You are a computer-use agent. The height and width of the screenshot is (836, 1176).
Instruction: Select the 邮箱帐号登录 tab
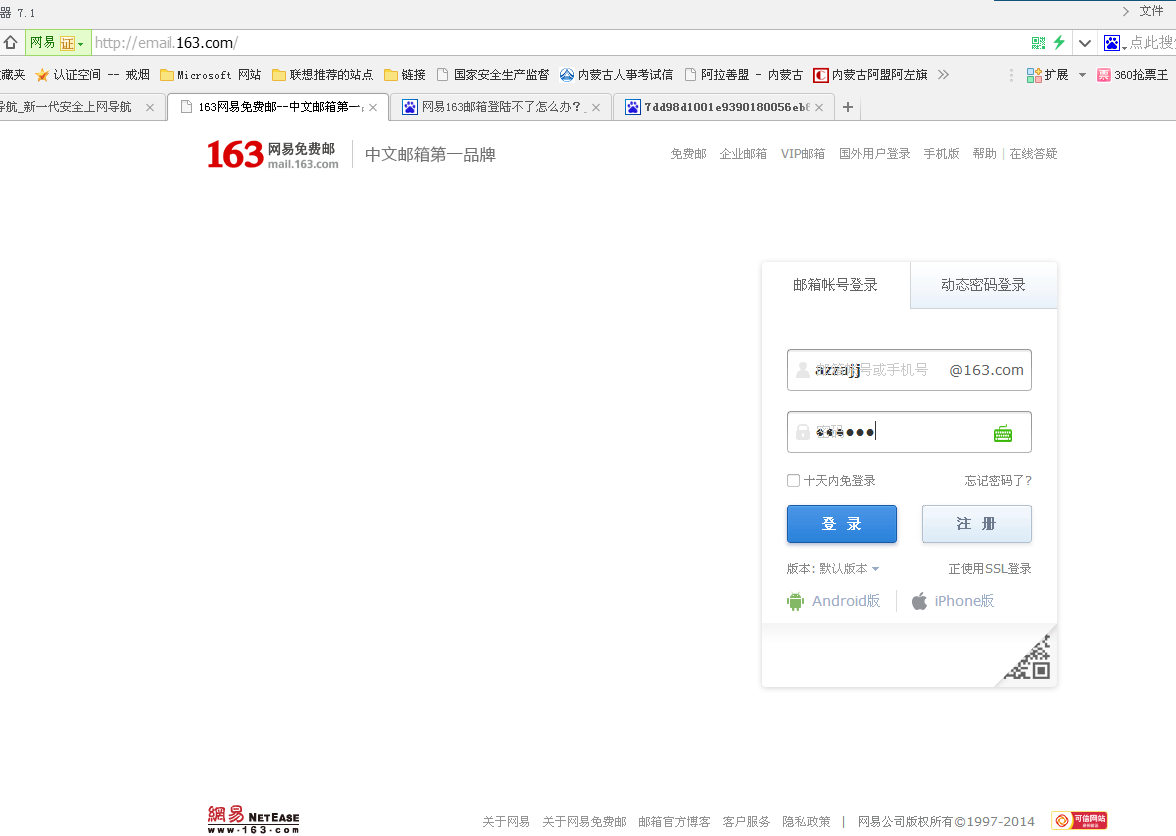point(836,285)
